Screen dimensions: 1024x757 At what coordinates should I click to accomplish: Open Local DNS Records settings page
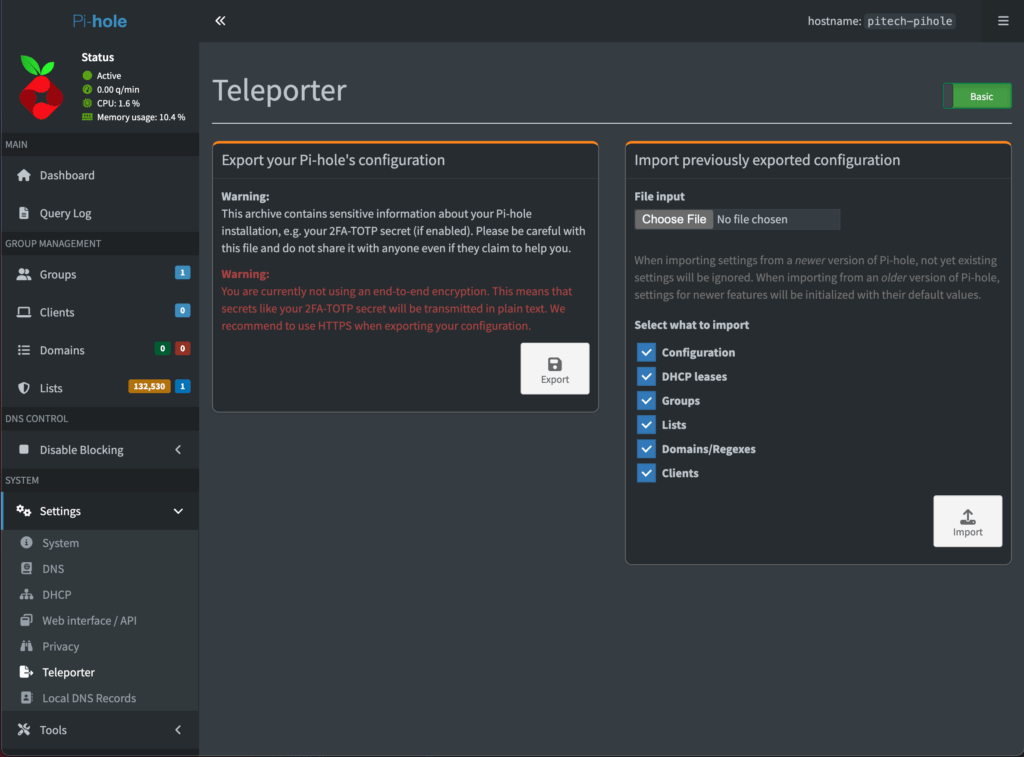pyautogui.click(x=88, y=698)
